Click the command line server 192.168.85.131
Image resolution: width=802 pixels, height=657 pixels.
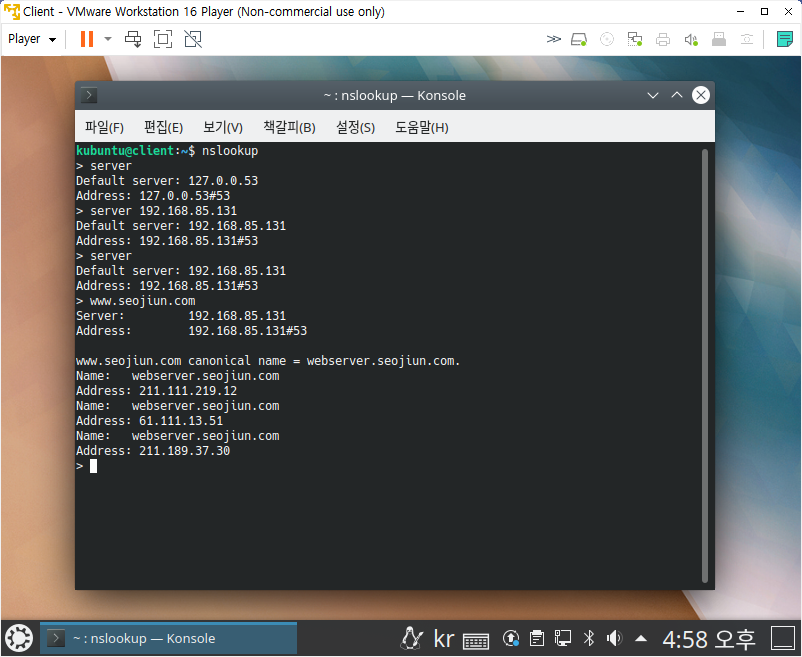point(163,211)
